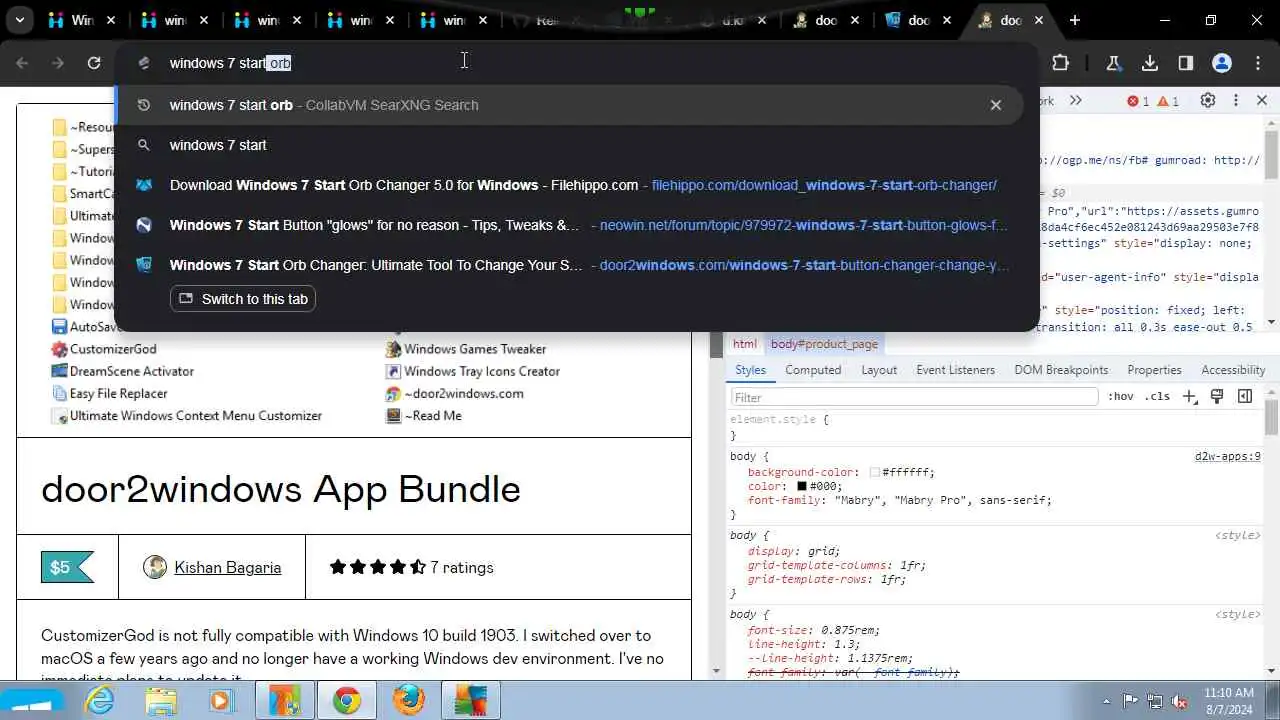
Task: Click 'Ultimate Windows Context Menu Customizer' entry
Action: [196, 415]
